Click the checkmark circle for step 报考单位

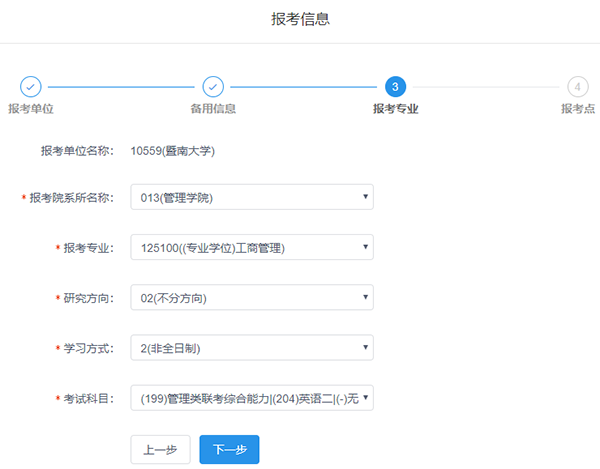point(30,87)
